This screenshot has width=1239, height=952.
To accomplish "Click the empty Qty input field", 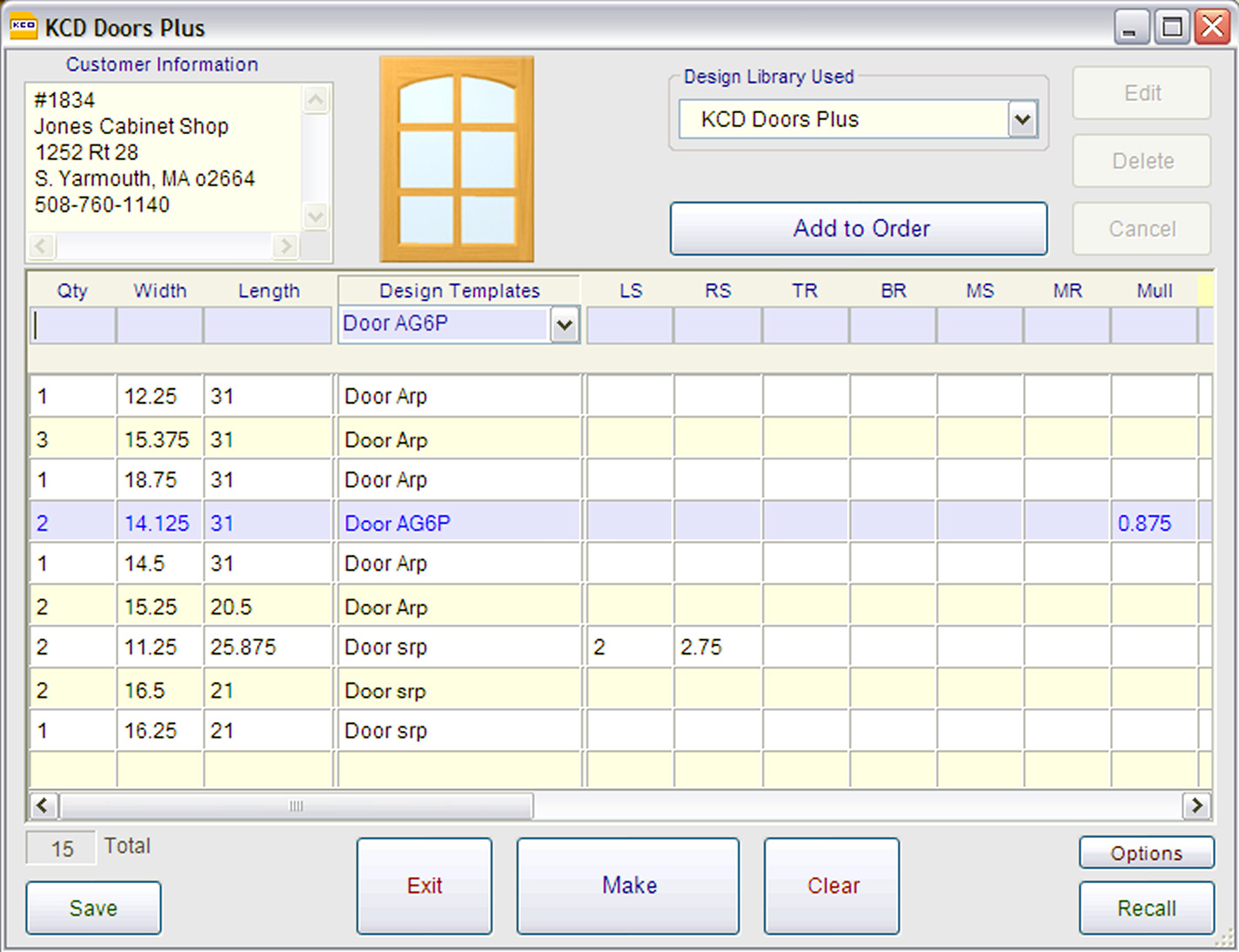I will click(x=71, y=325).
